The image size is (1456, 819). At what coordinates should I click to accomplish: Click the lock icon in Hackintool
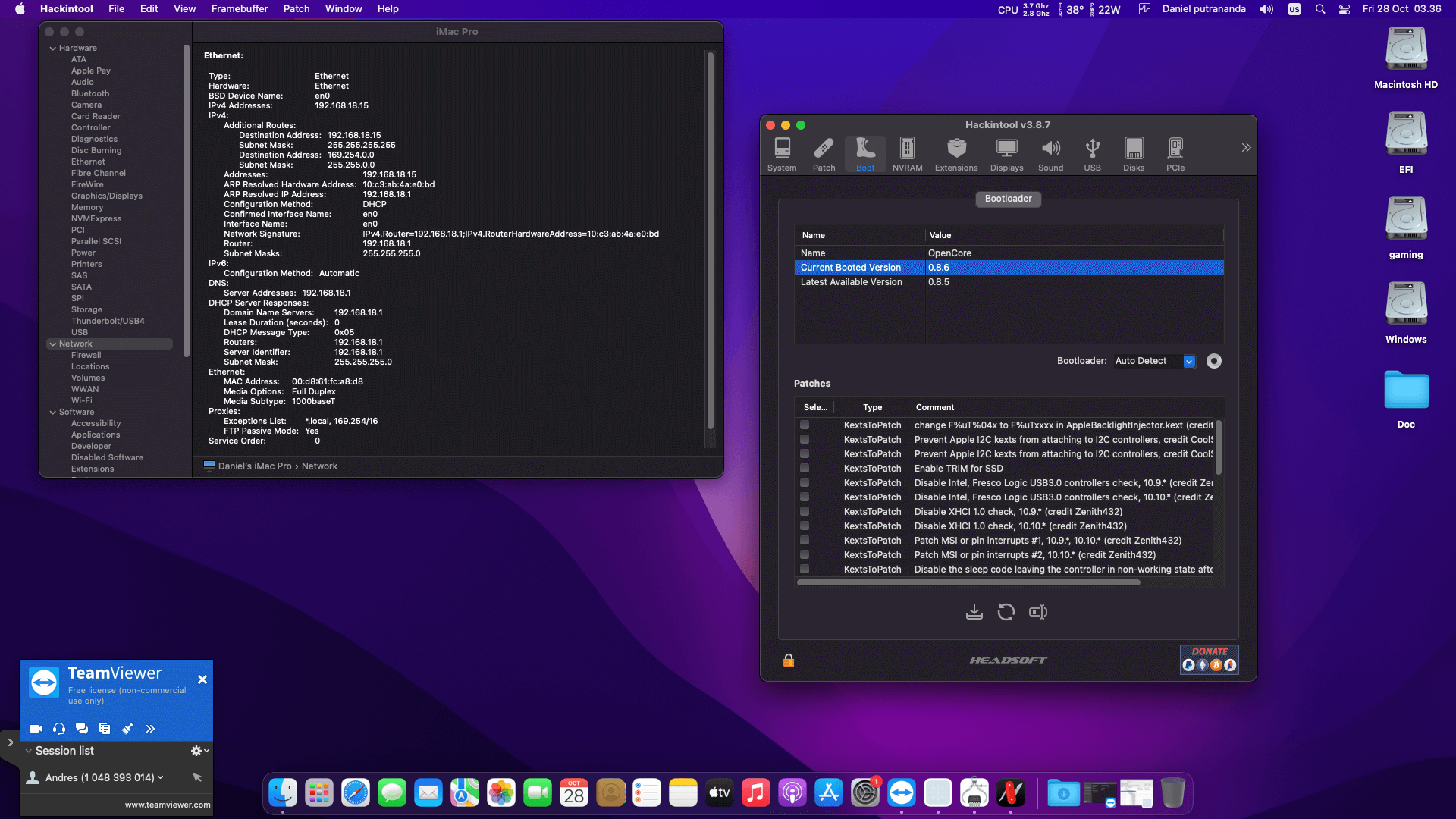point(789,661)
